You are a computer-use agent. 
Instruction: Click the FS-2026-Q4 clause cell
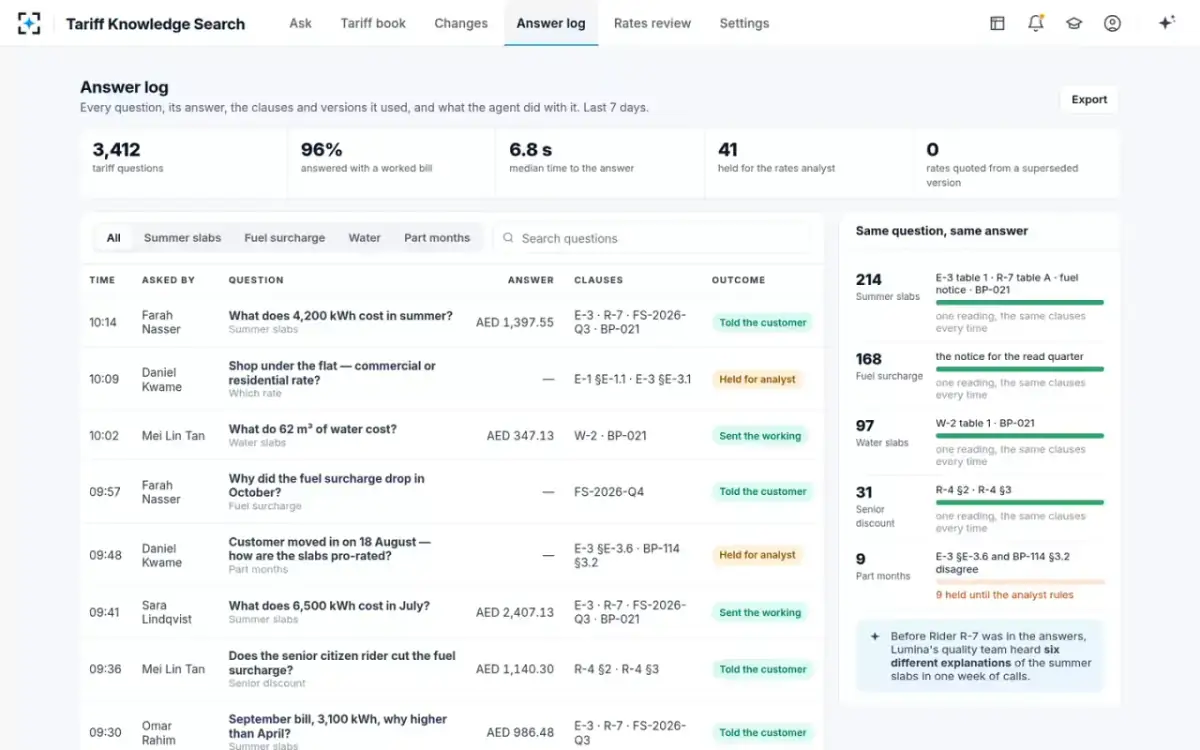click(608, 492)
